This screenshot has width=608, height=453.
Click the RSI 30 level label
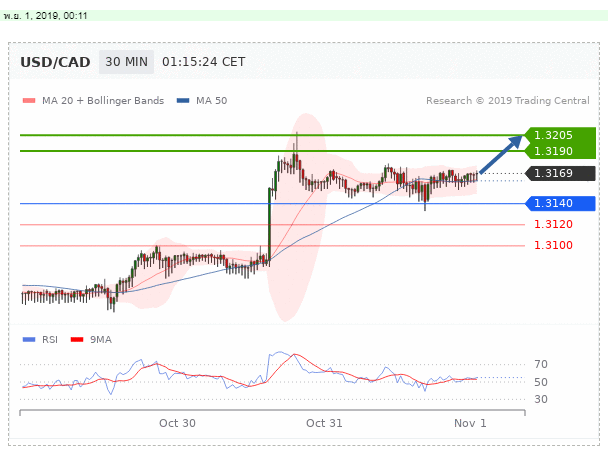click(541, 399)
